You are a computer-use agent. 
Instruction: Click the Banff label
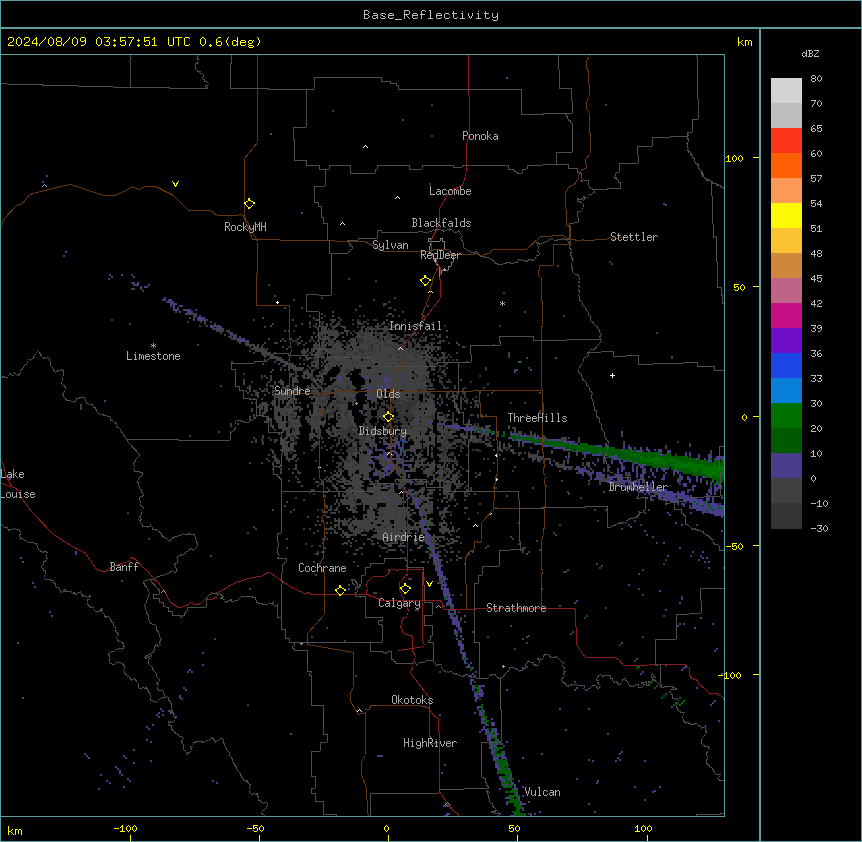(124, 567)
